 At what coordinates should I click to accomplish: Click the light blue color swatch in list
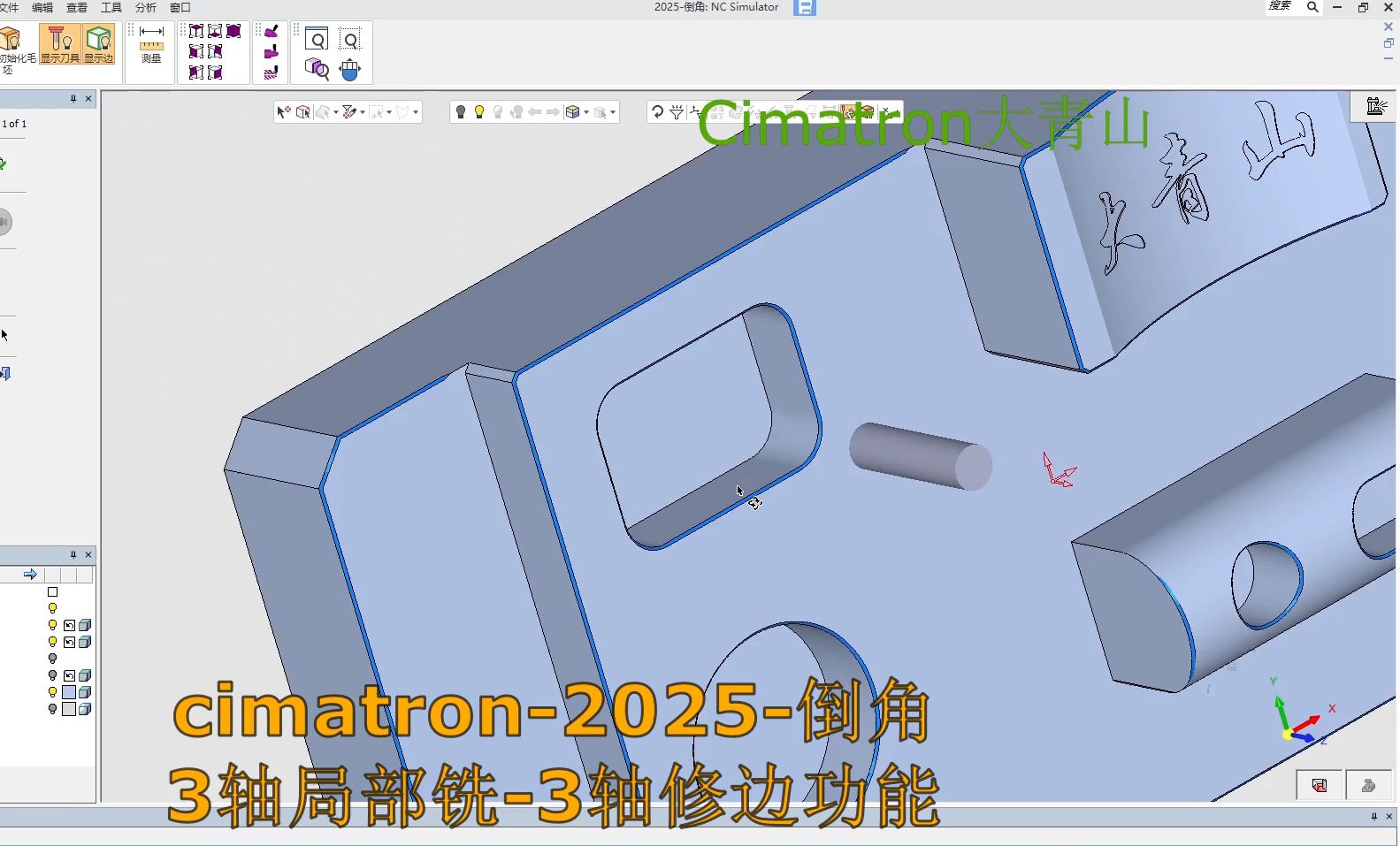click(x=69, y=692)
